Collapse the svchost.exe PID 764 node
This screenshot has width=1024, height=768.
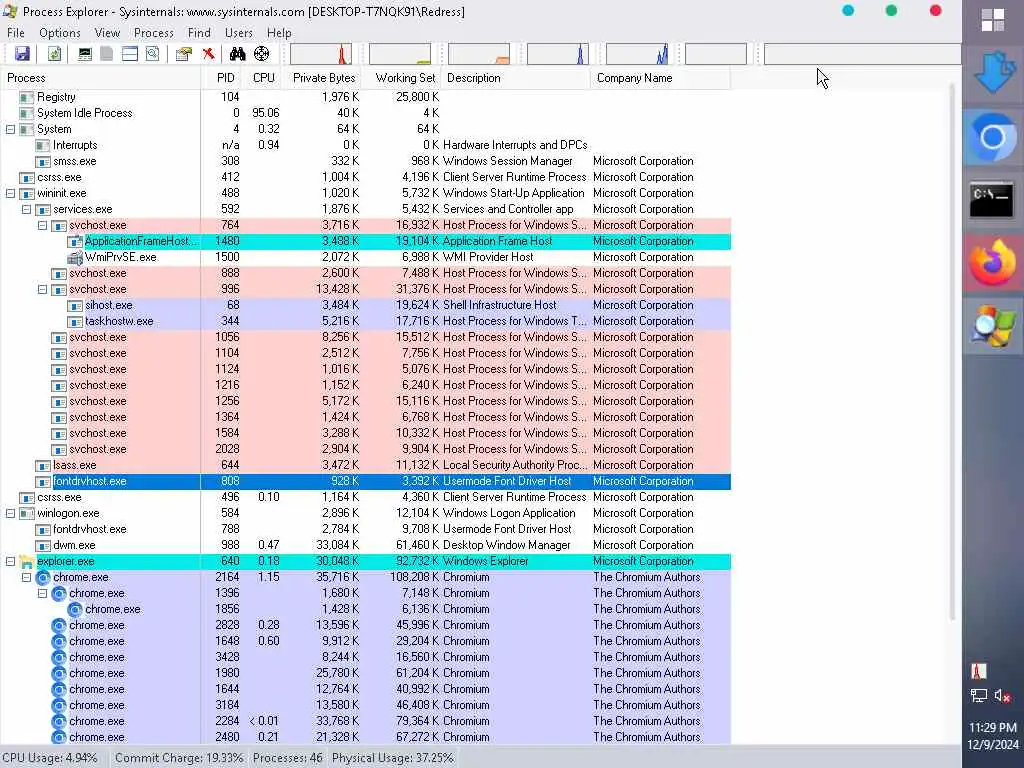click(42, 225)
